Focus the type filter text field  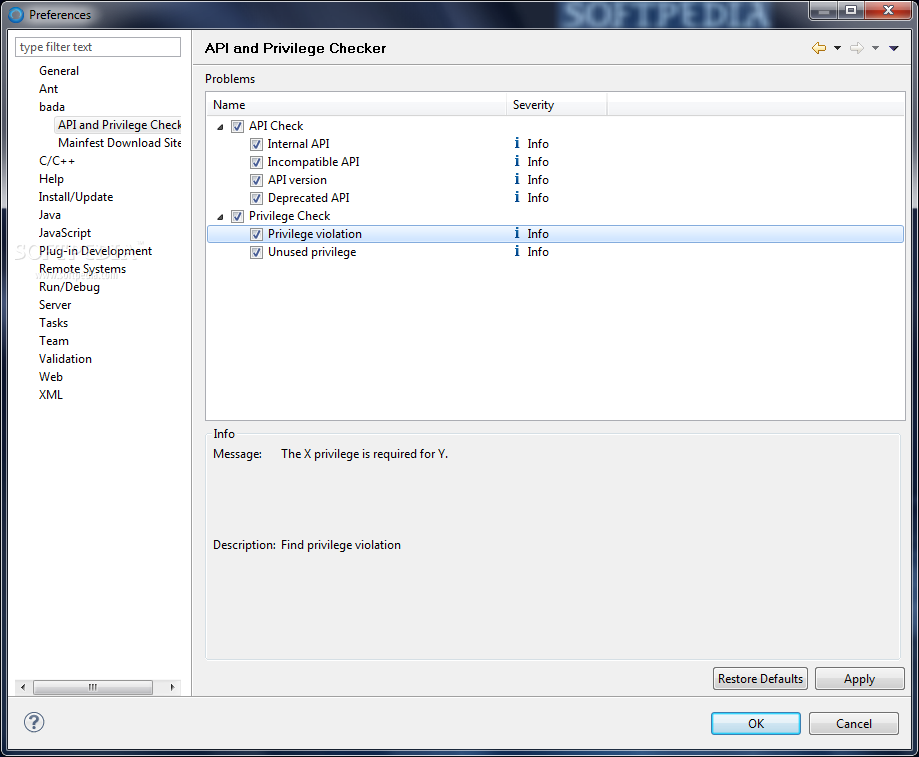[x=98, y=47]
